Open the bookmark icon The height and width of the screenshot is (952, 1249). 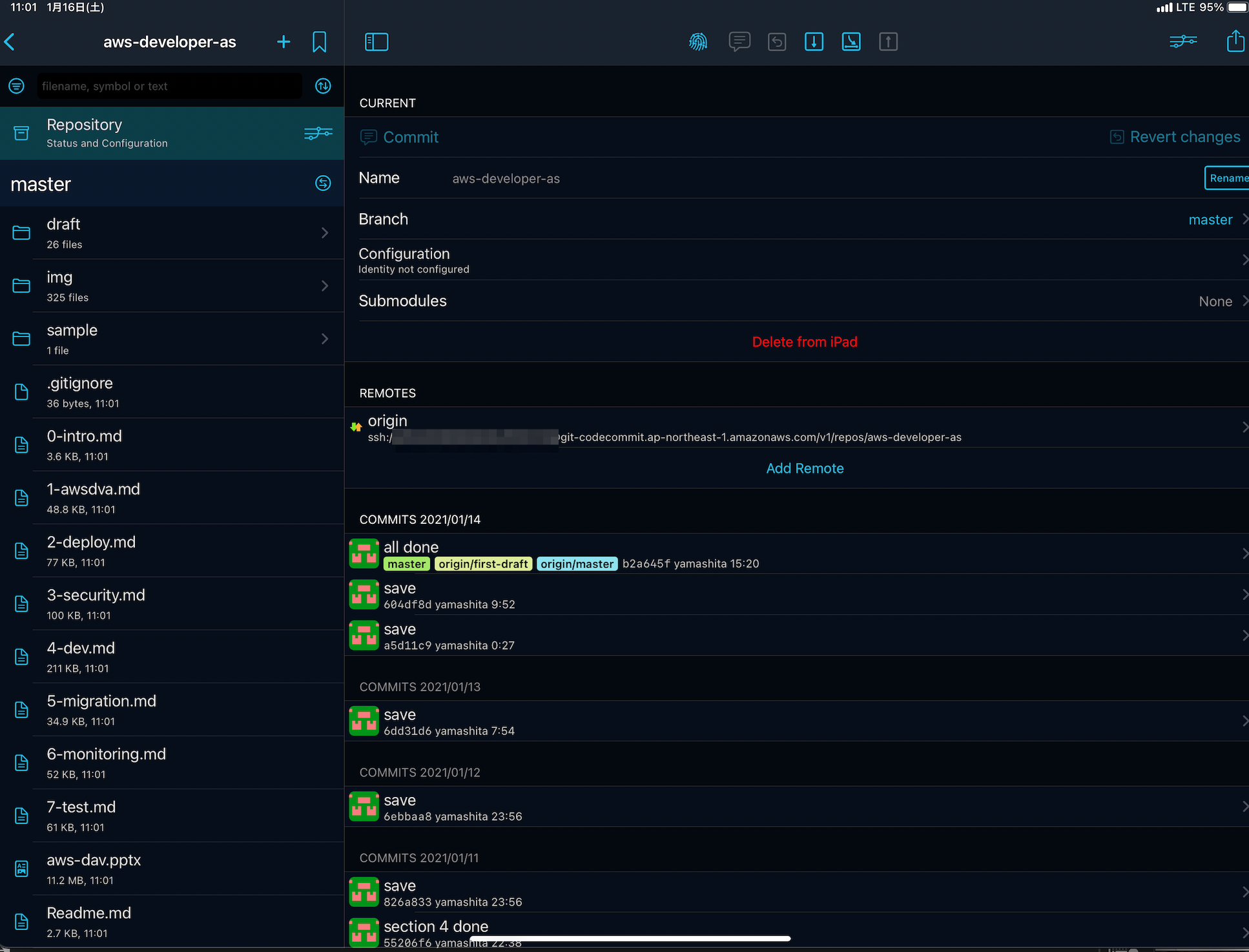point(319,42)
